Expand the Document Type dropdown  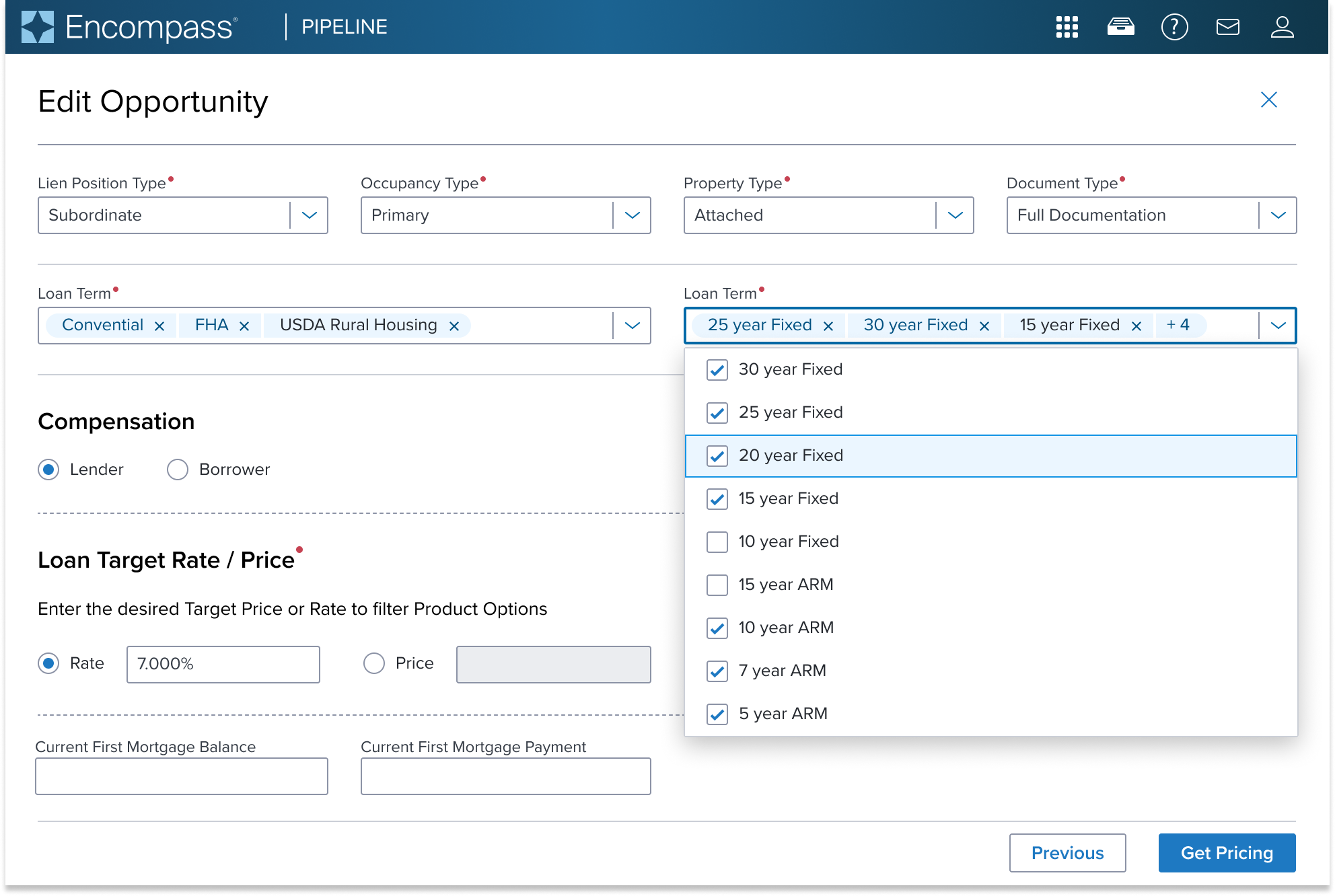tap(1278, 215)
